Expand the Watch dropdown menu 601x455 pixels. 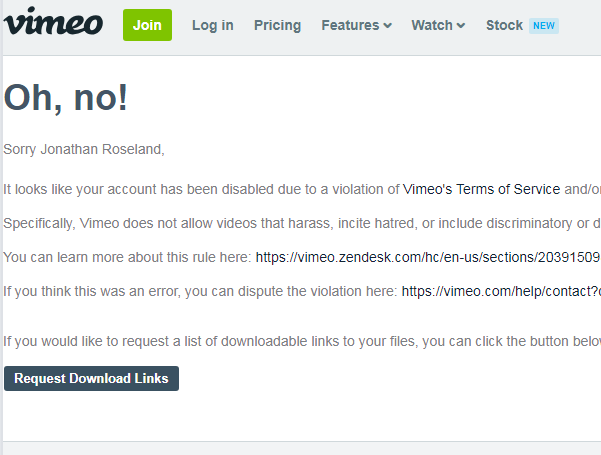pos(438,25)
